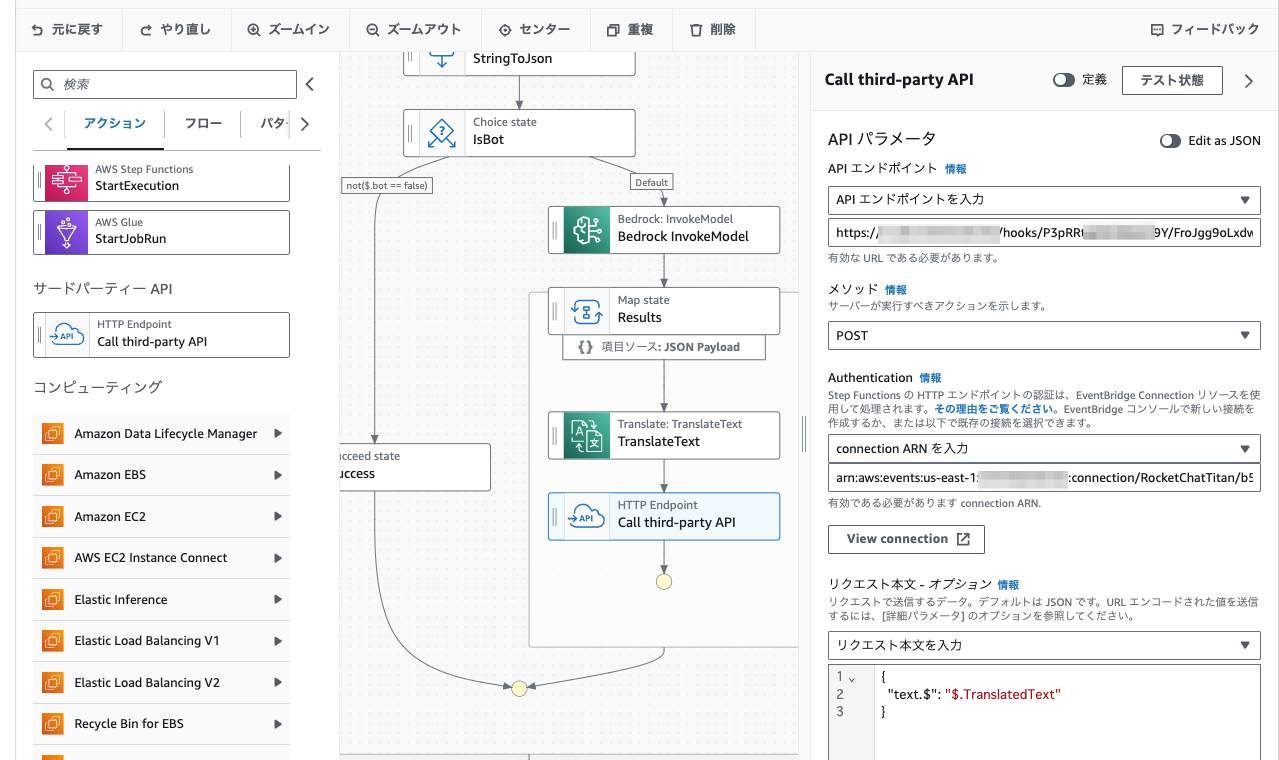
Task: Click the ズームアウト zoom out button
Action: coord(414,30)
